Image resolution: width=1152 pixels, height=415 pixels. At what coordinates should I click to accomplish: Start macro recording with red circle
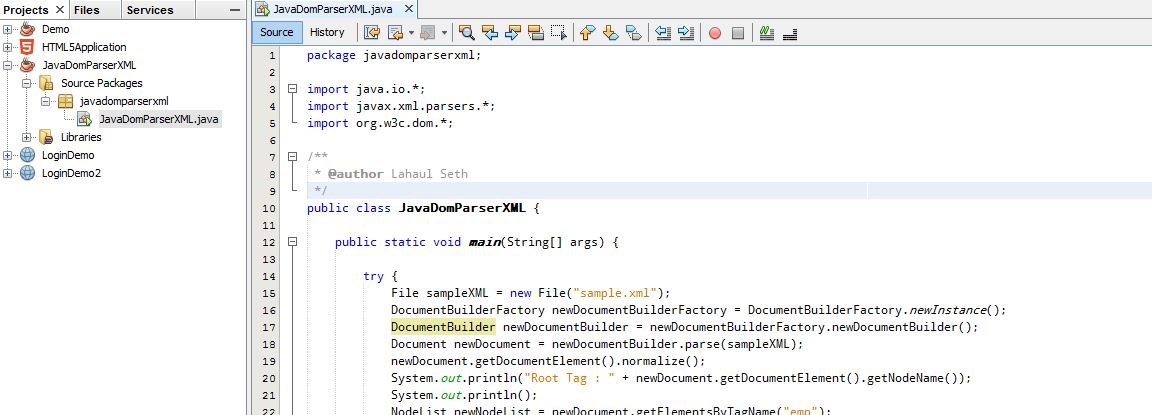click(x=715, y=32)
